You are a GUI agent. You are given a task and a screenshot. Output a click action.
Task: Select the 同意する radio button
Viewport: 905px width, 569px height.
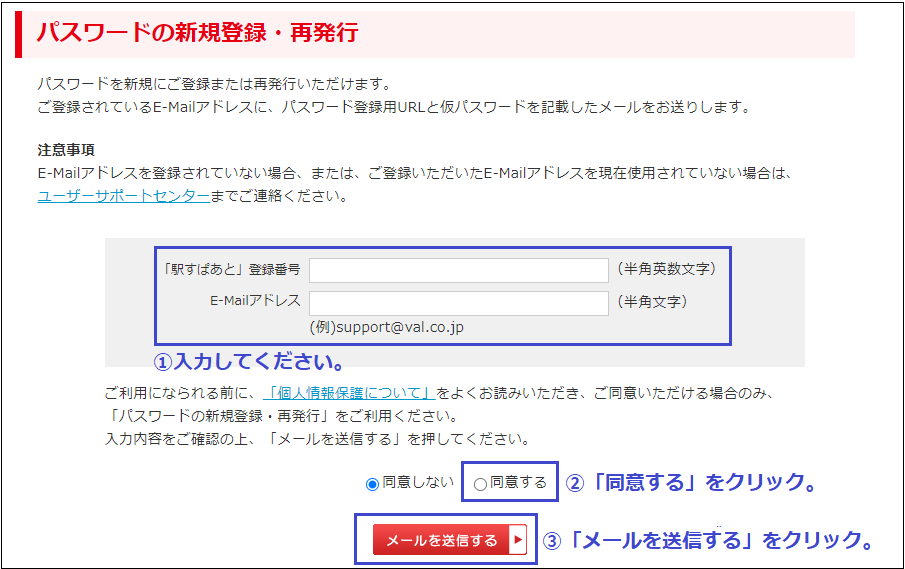(x=480, y=484)
